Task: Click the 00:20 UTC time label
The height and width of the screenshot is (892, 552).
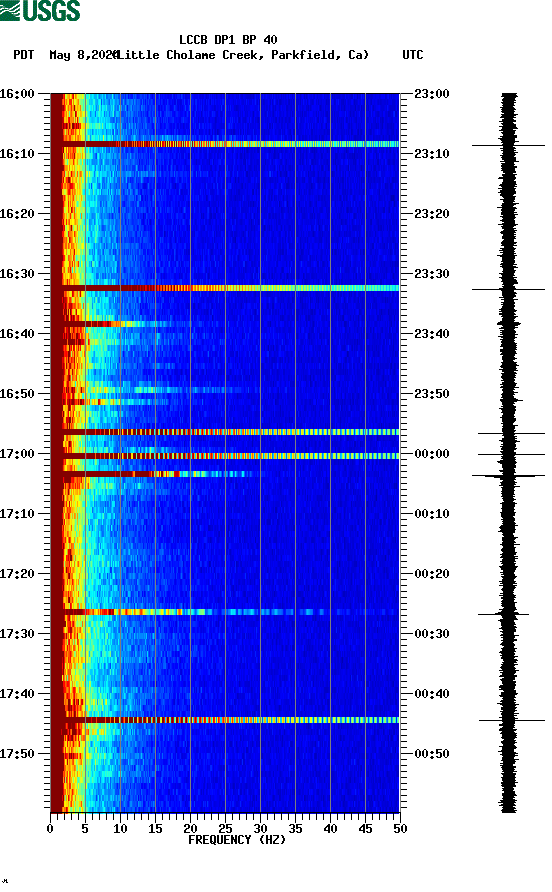Action: click(432, 573)
